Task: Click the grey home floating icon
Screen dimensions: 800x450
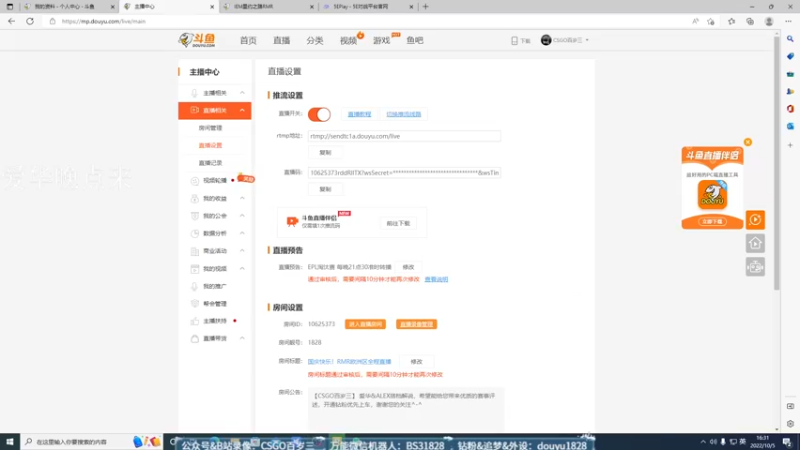Action: [x=755, y=243]
